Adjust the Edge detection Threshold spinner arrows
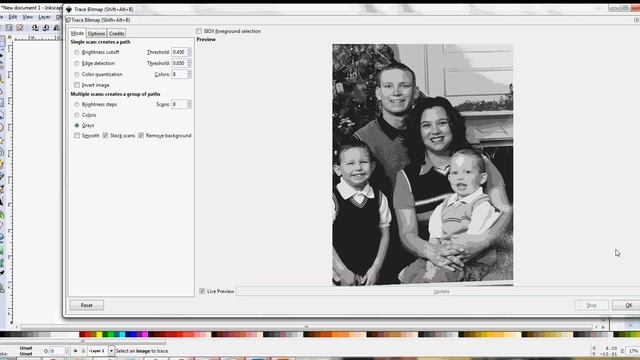 click(189, 63)
